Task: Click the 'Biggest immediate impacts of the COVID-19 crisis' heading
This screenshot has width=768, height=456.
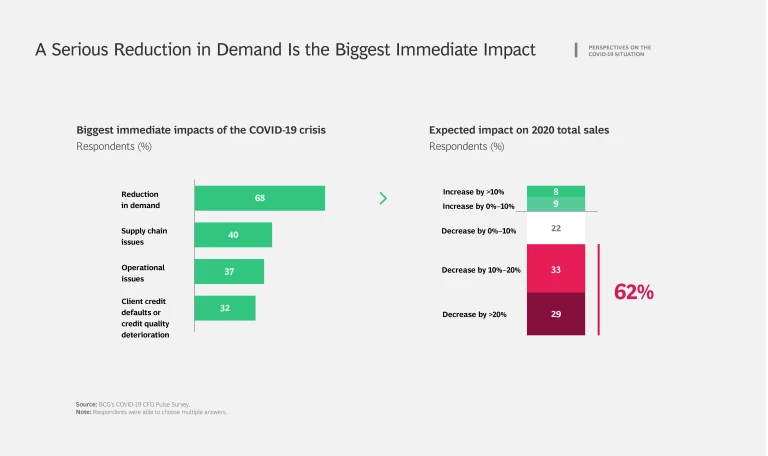Action: point(201,130)
